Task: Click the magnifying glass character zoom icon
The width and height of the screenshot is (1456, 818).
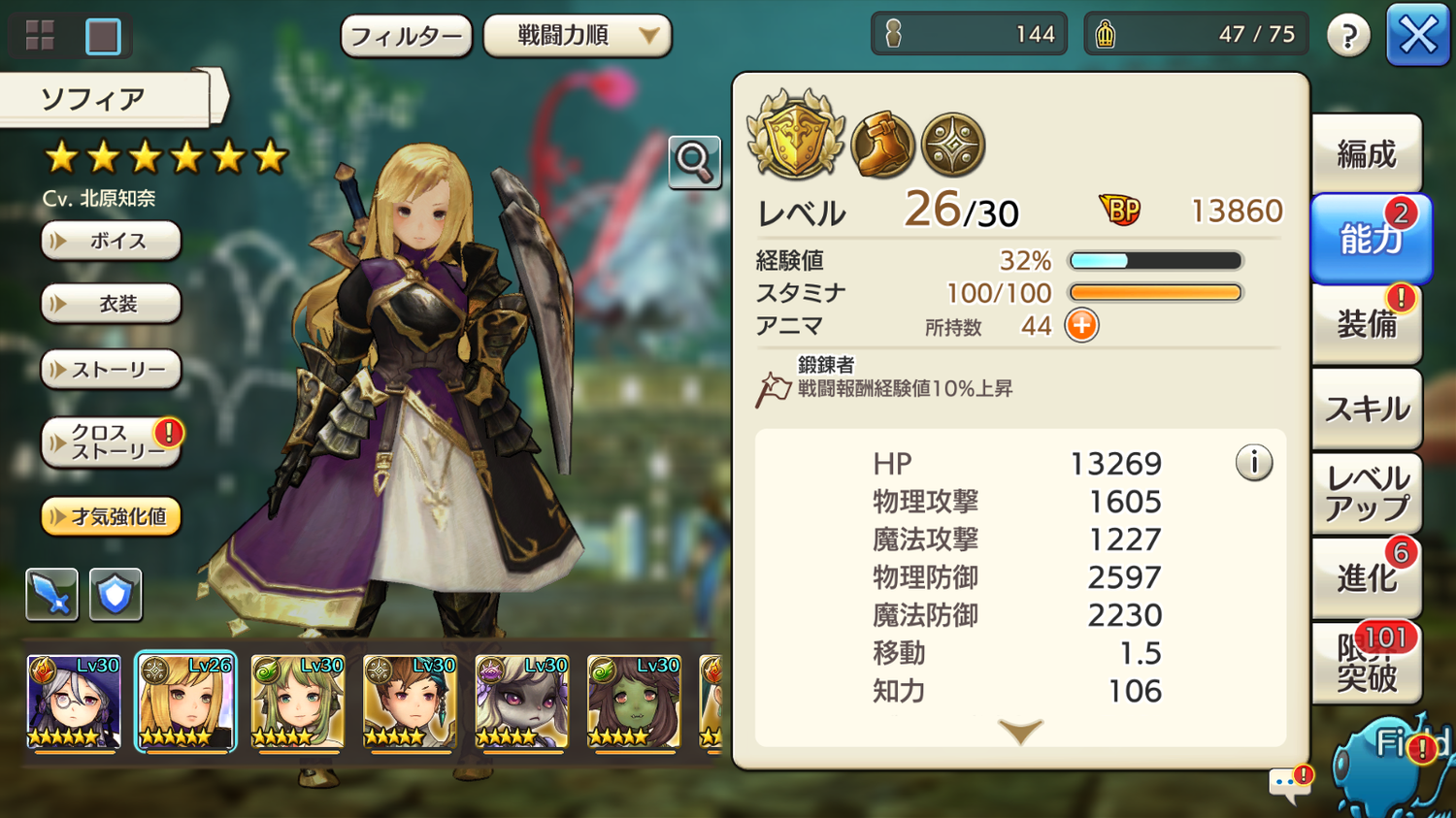Action: point(694,162)
